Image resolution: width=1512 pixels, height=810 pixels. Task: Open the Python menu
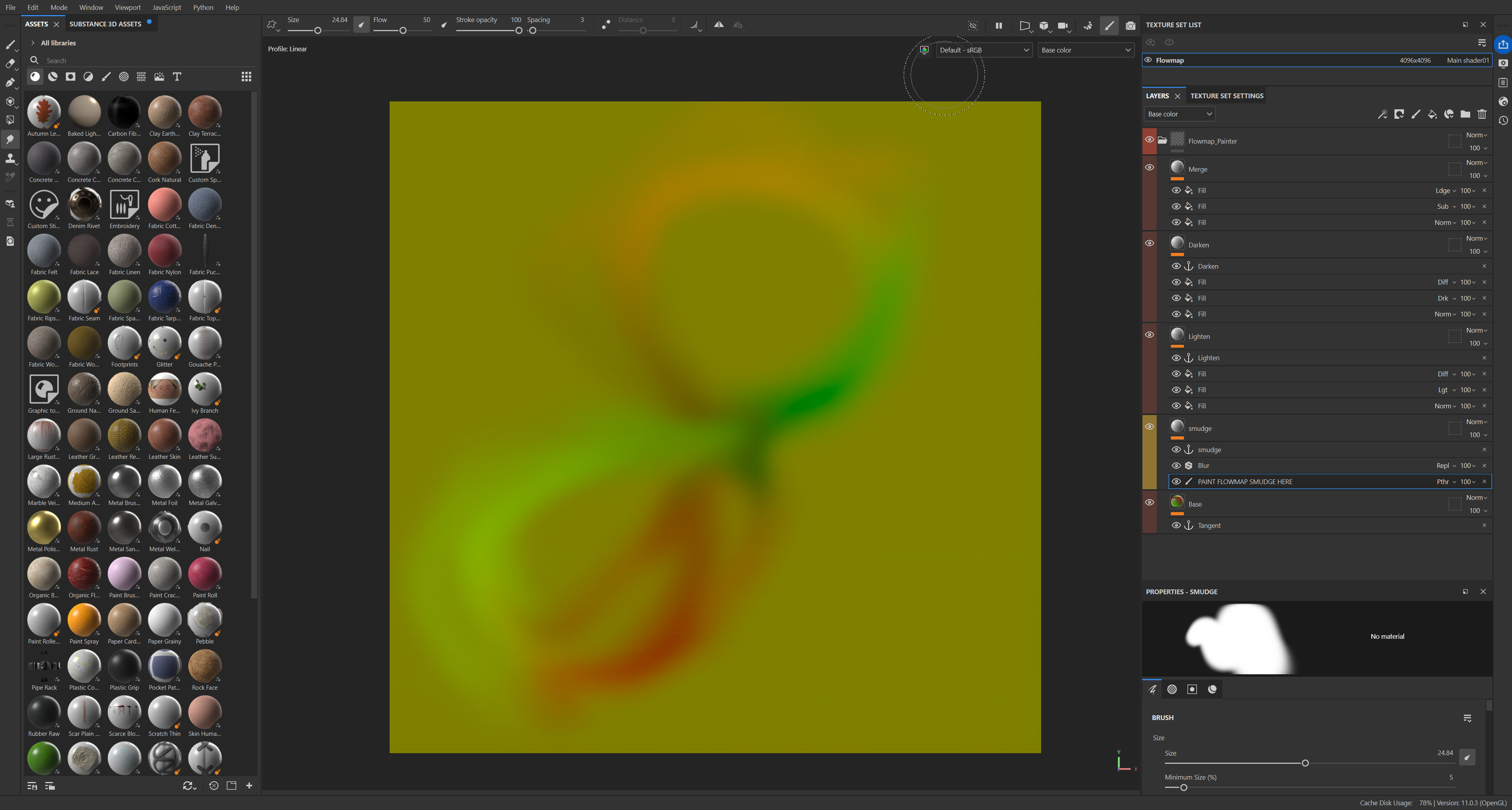coord(203,7)
